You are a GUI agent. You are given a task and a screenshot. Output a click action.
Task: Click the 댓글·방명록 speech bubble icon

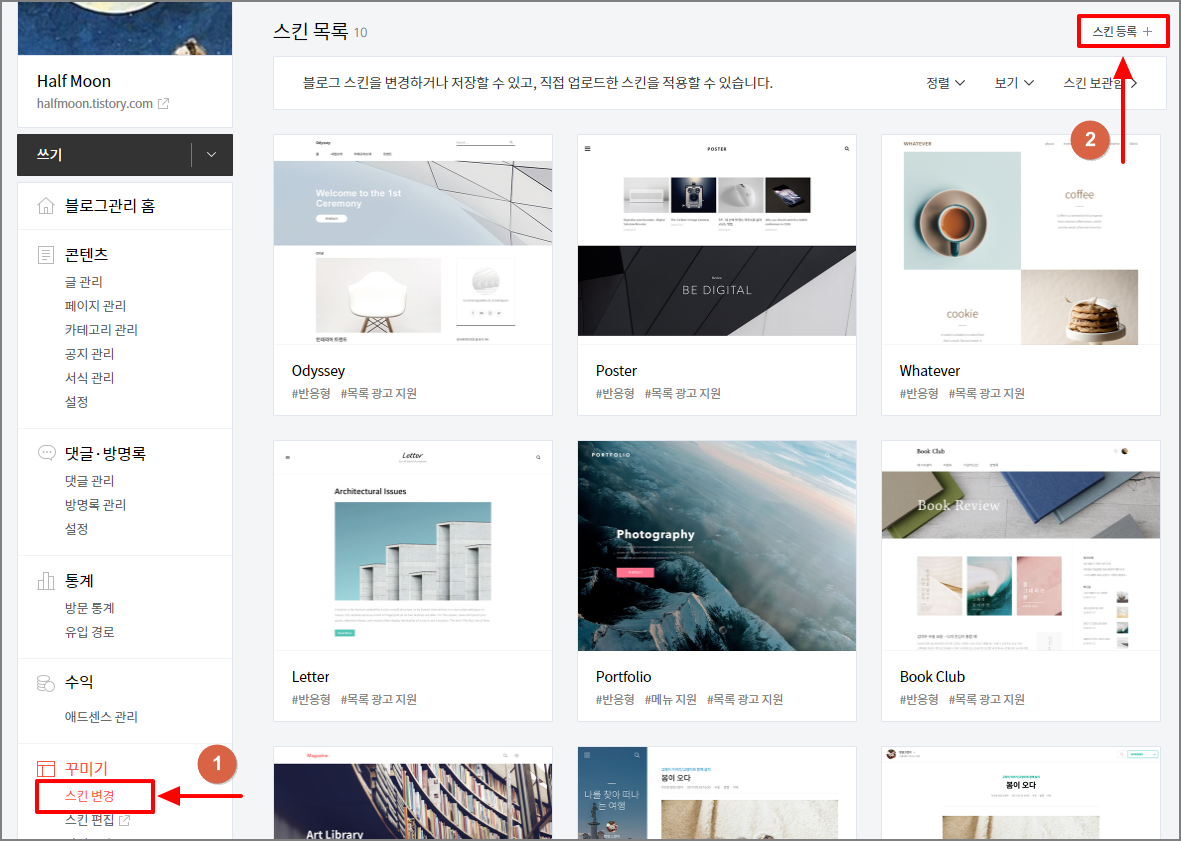click(x=46, y=453)
